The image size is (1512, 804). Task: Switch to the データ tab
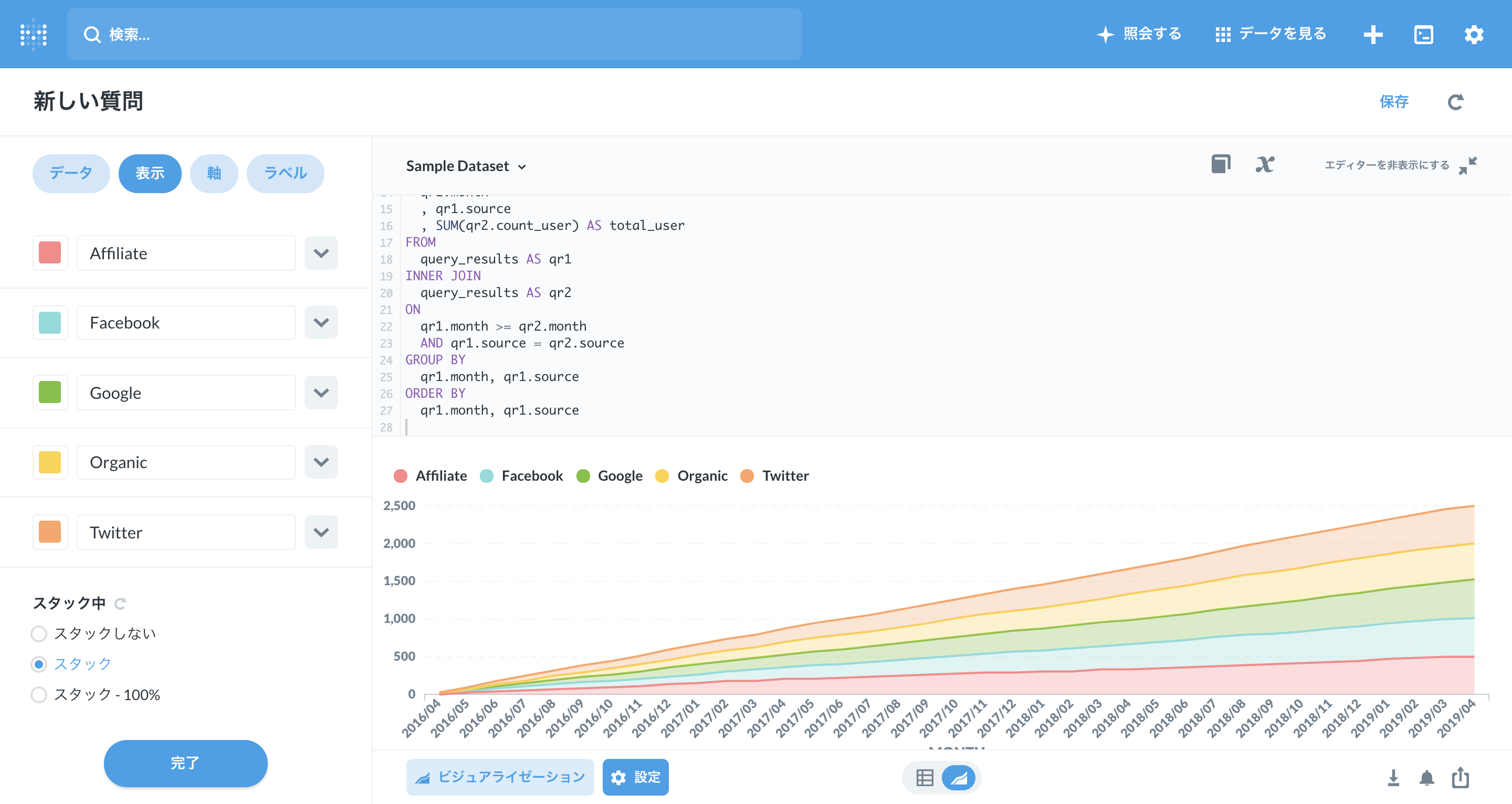[x=70, y=173]
